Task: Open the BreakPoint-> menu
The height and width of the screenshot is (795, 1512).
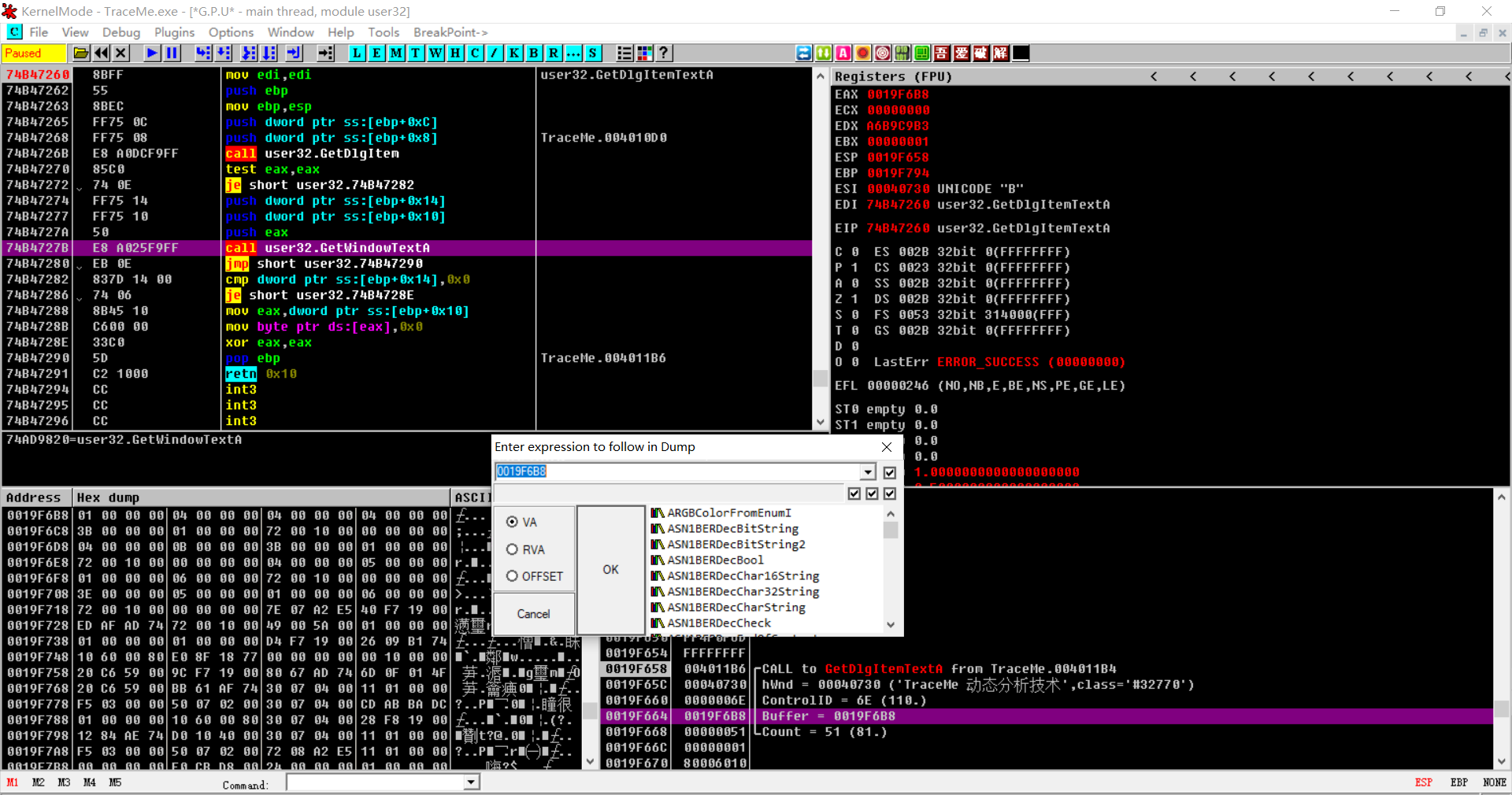Action: pyautogui.click(x=450, y=32)
